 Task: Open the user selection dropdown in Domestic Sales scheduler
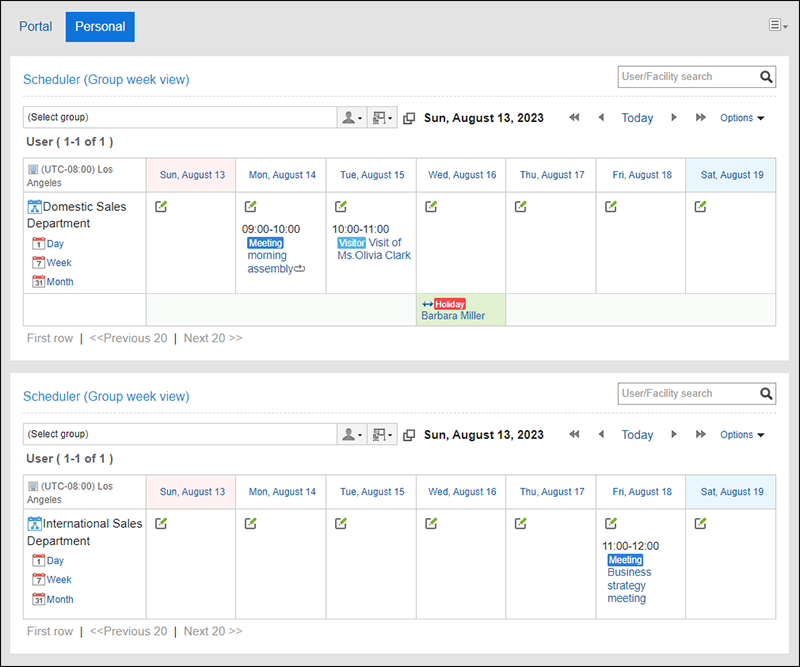pyautogui.click(x=352, y=118)
